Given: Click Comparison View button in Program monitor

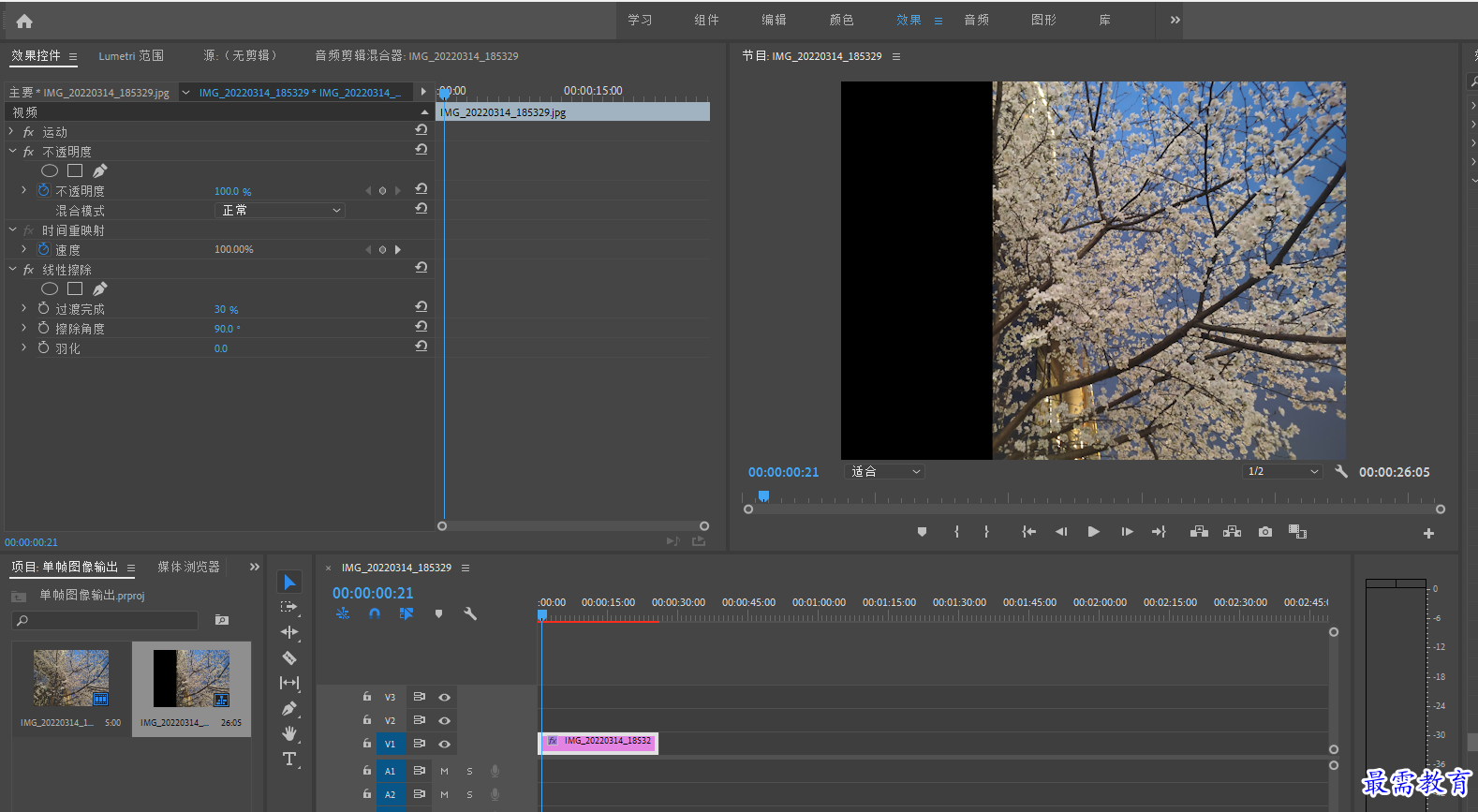Looking at the screenshot, I should pyautogui.click(x=1297, y=532).
